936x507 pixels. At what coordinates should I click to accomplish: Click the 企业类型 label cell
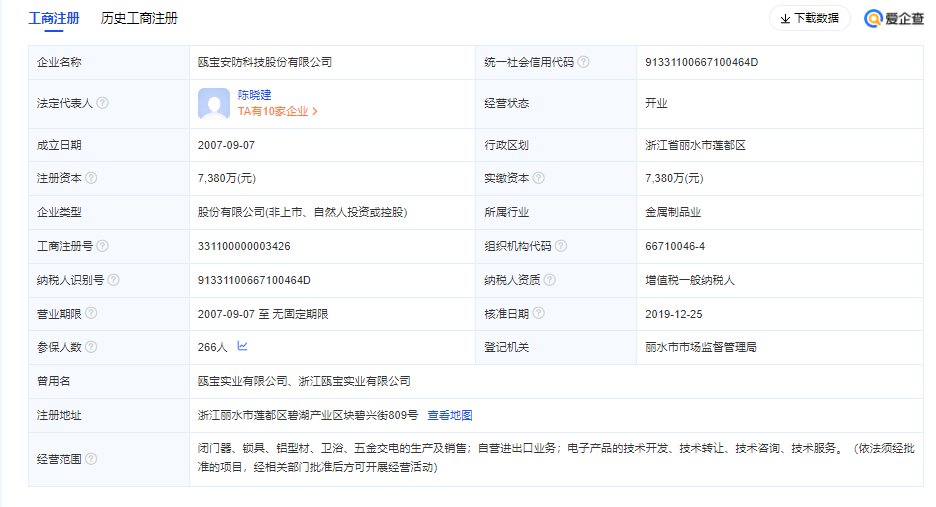109,212
